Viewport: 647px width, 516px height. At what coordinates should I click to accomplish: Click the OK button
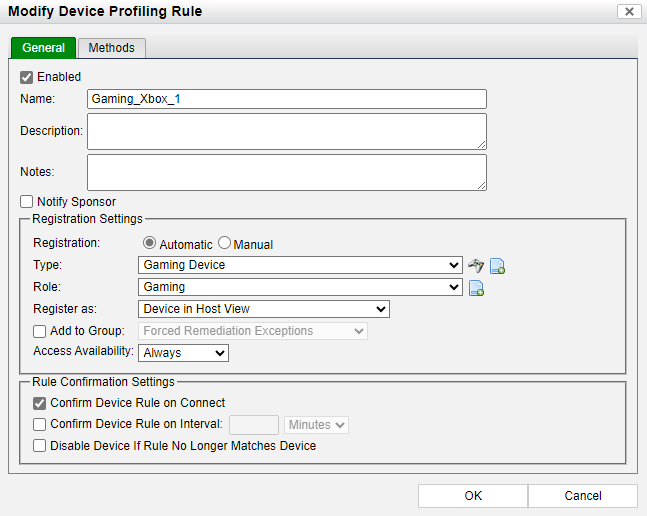tap(473, 496)
